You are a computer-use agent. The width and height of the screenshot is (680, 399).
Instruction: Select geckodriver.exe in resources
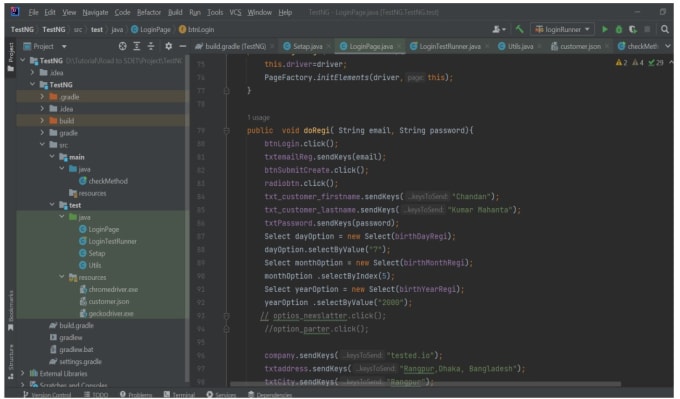(x=111, y=314)
